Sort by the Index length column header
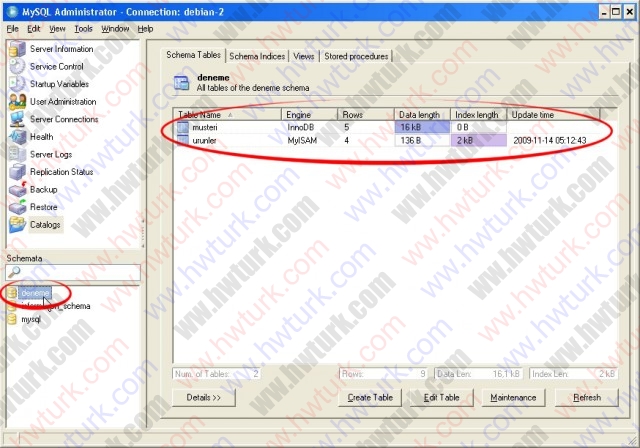Screen dimensions: 640x448 [478, 115]
